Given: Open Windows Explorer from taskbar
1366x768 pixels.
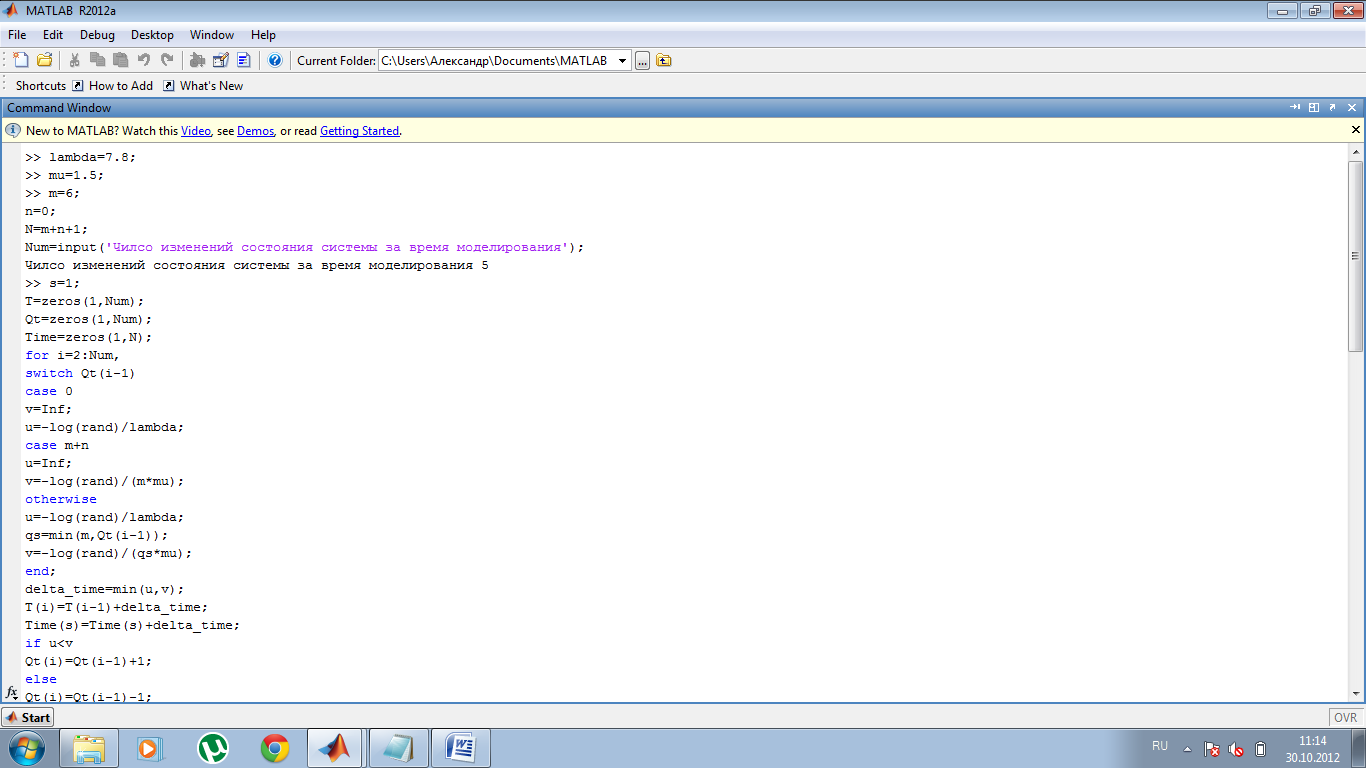Looking at the screenshot, I should 89,748.
